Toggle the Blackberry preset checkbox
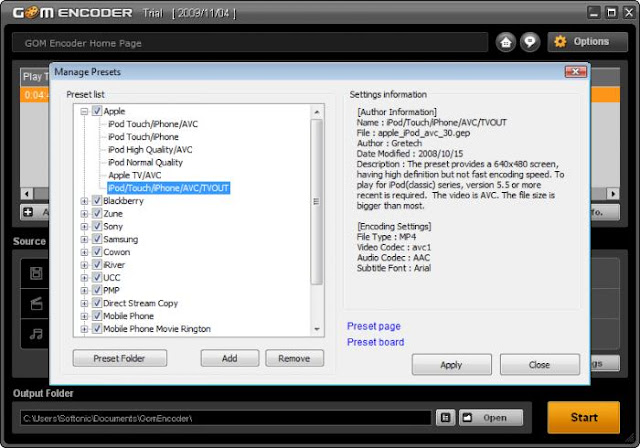This screenshot has width=640, height=448. pyautogui.click(x=97, y=201)
